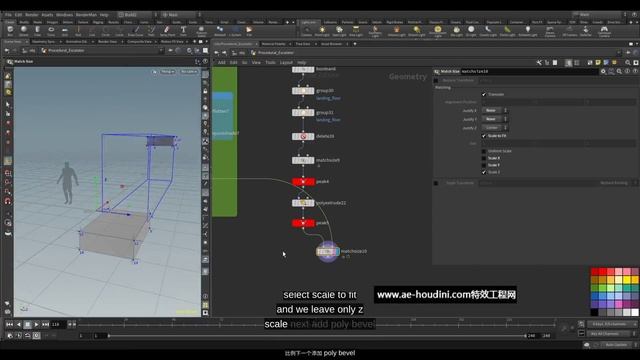Select the Ambient Light bulb shelf tool
Viewport: 640px width, 360px height.
click(528, 31)
